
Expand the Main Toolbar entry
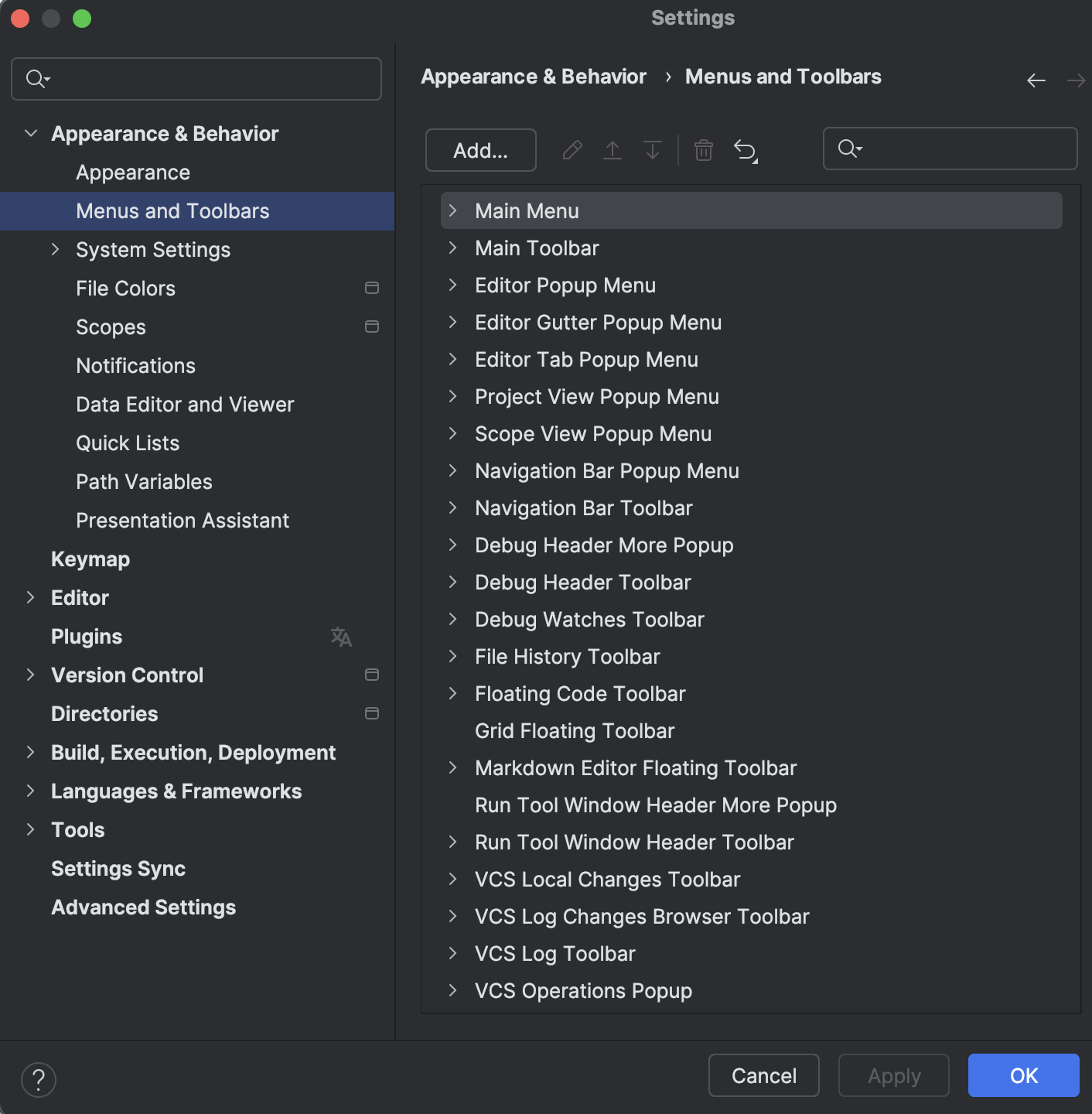tap(453, 248)
